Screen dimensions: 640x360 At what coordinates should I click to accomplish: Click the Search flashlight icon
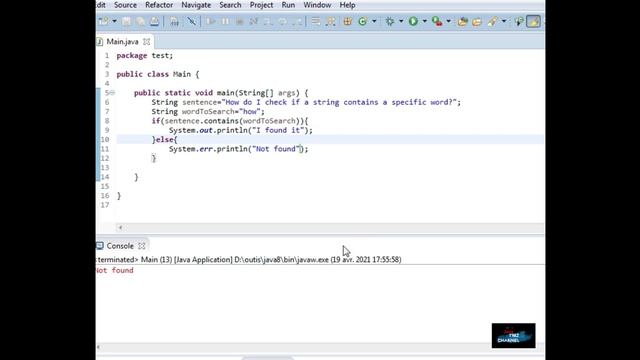(493, 21)
